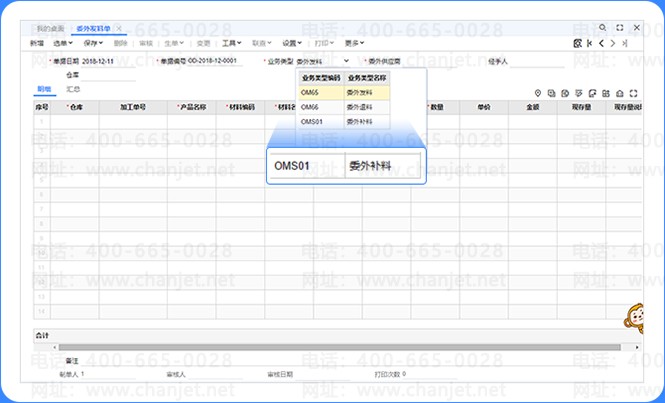Expand grid with corner-brackets fullscreen icon
Viewport: 665px width, 403px height.
tap(634, 93)
